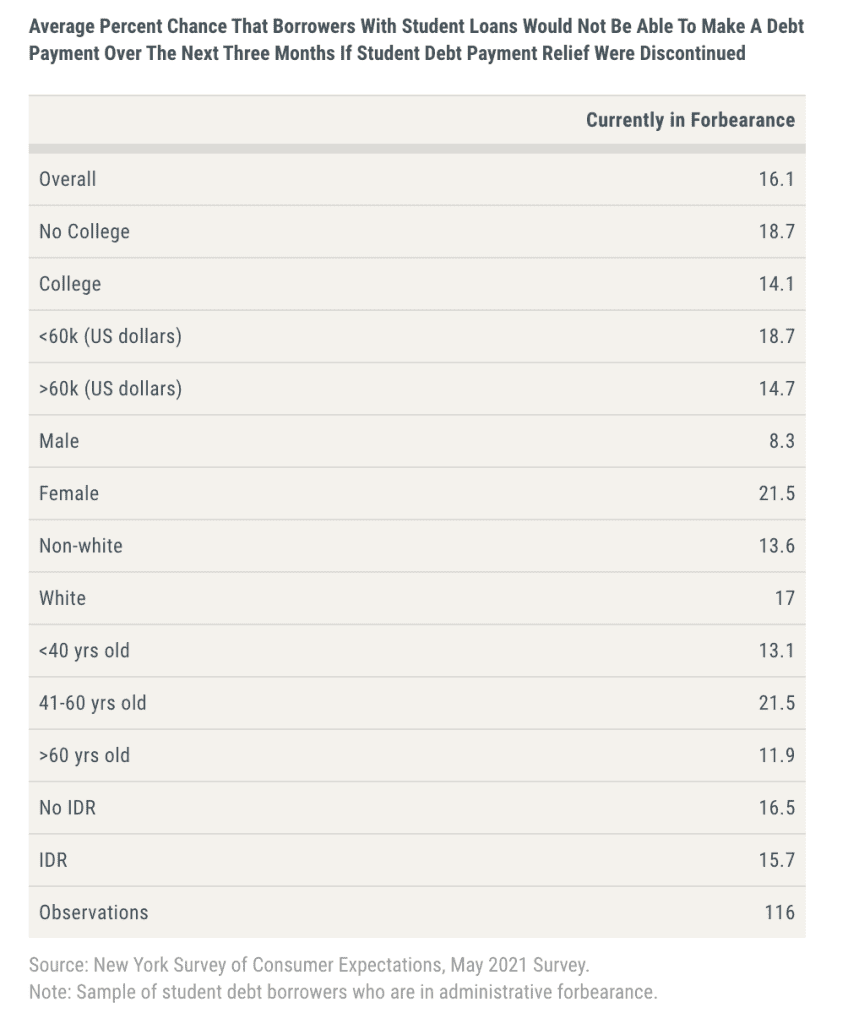Select the '>60k (US dollars)' value 14.7
This screenshot has height=1024, width=848.
point(776,388)
